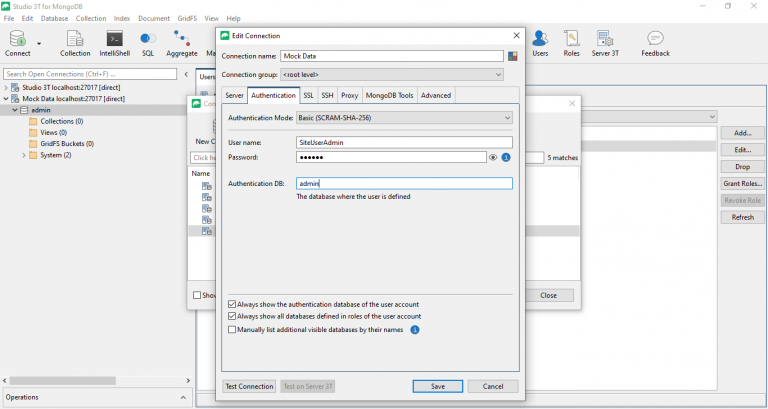The width and height of the screenshot is (768, 409).
Task: Click the password info icon
Action: coord(506,157)
